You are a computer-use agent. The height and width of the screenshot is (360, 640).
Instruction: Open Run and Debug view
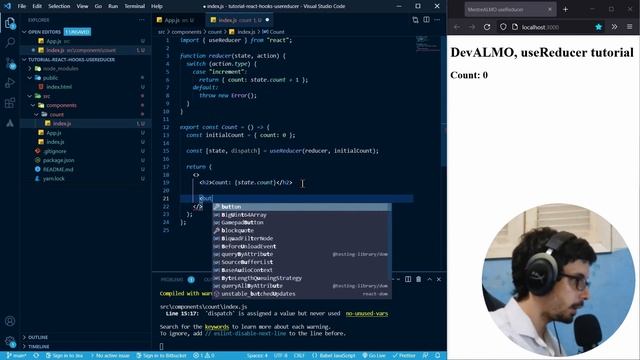10,82
